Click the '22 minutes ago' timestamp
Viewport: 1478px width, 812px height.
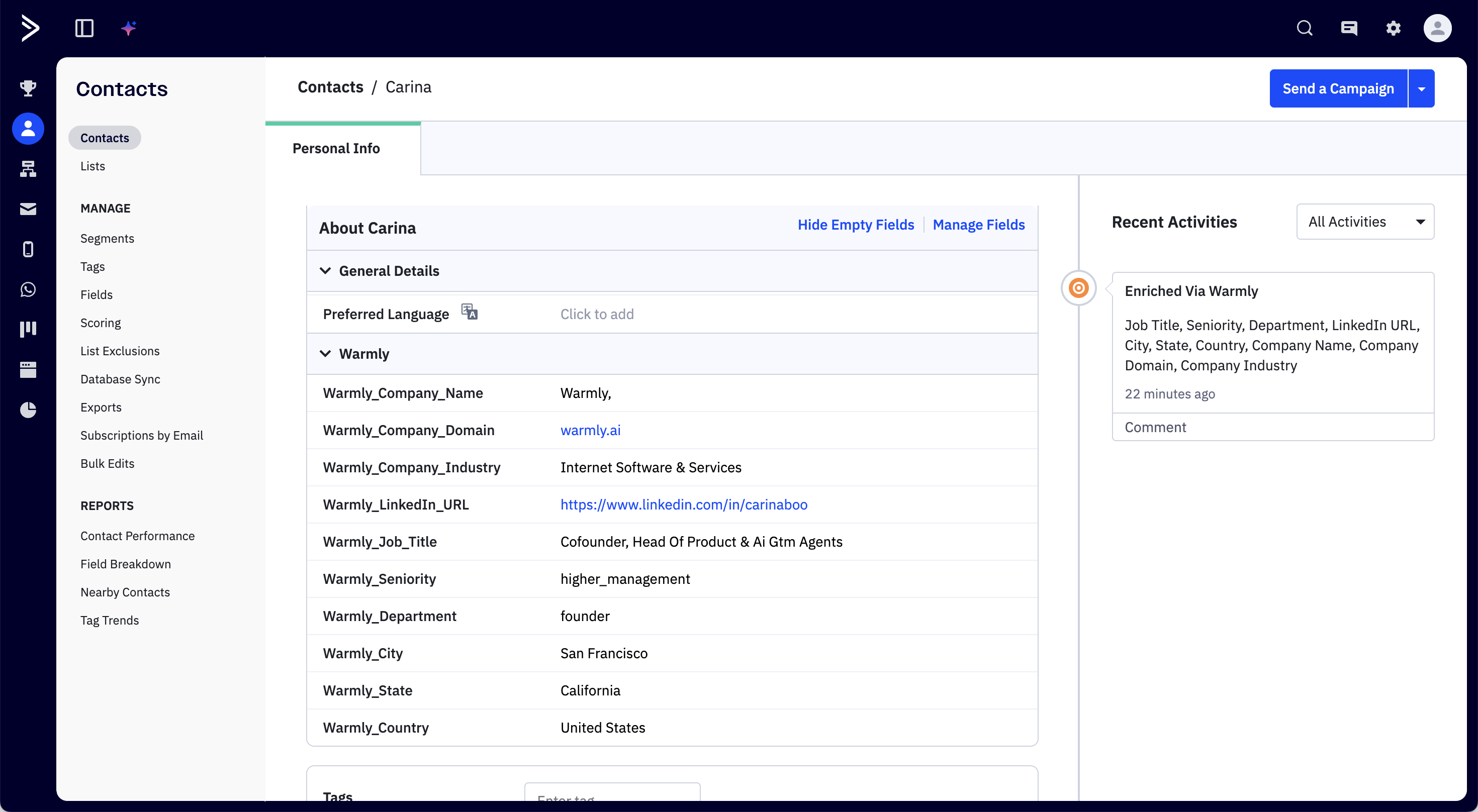point(1169,393)
